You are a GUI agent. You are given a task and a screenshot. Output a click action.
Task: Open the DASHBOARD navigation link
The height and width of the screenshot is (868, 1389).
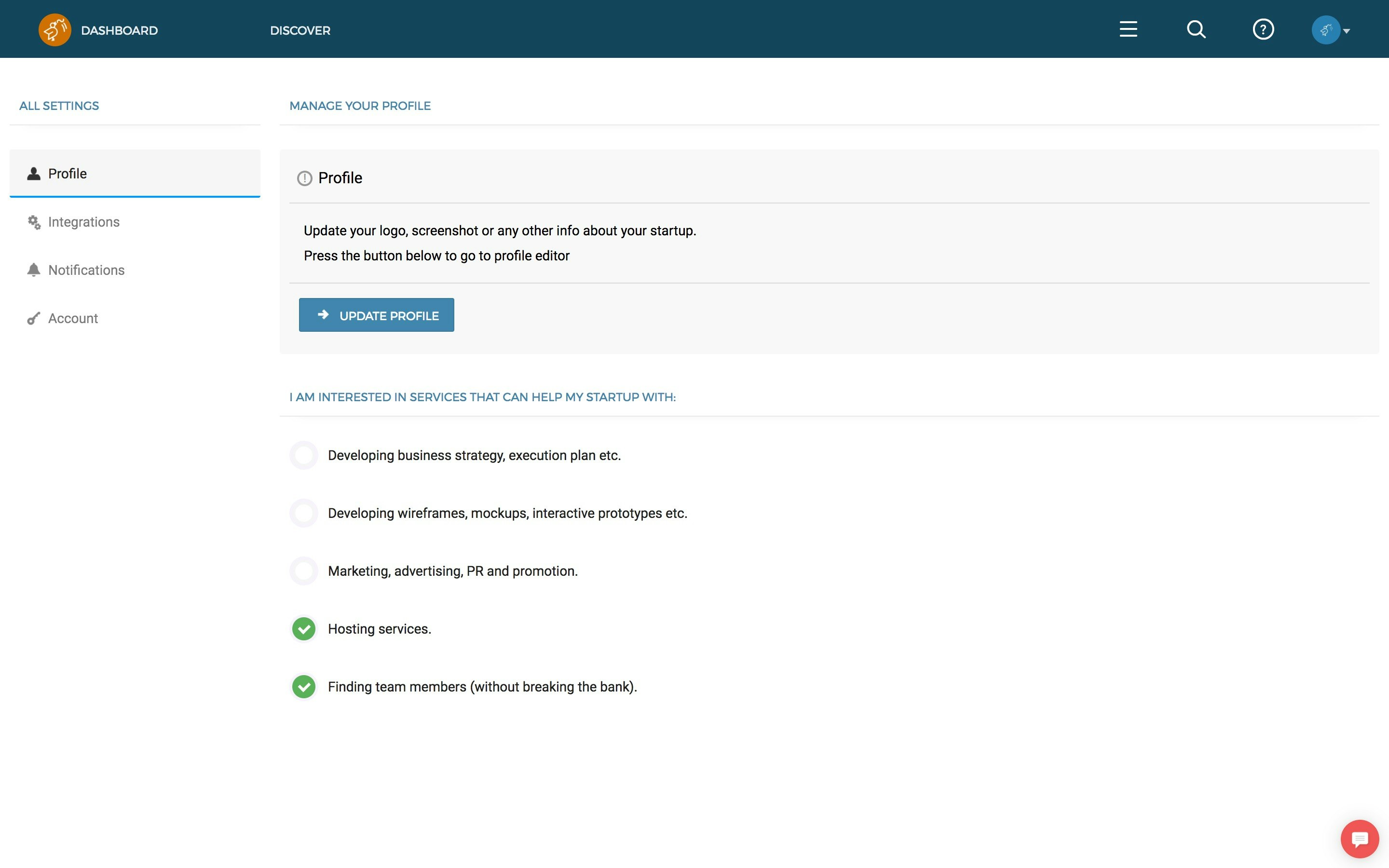click(120, 30)
